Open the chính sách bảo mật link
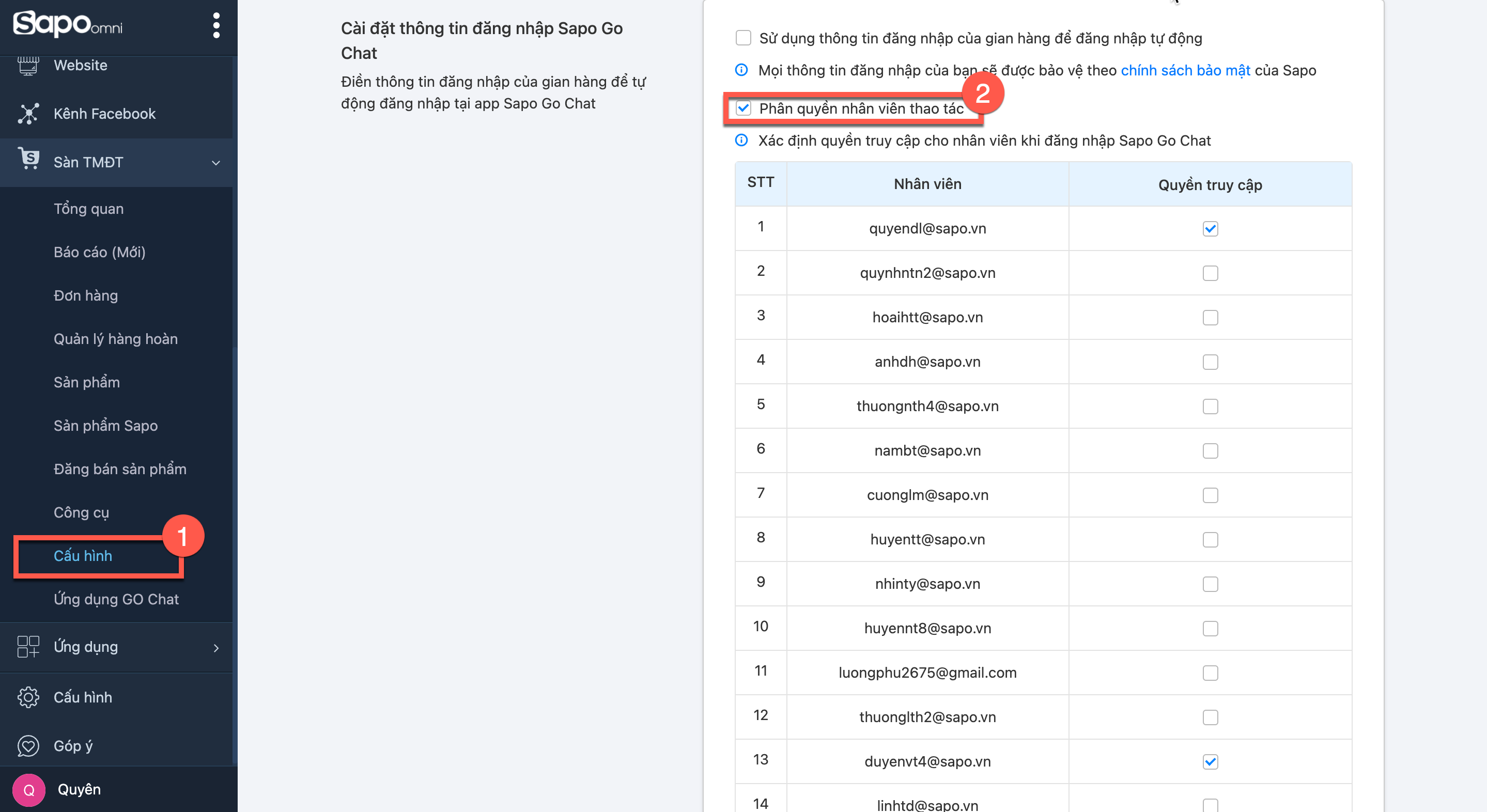The width and height of the screenshot is (1487, 812). [1185, 70]
